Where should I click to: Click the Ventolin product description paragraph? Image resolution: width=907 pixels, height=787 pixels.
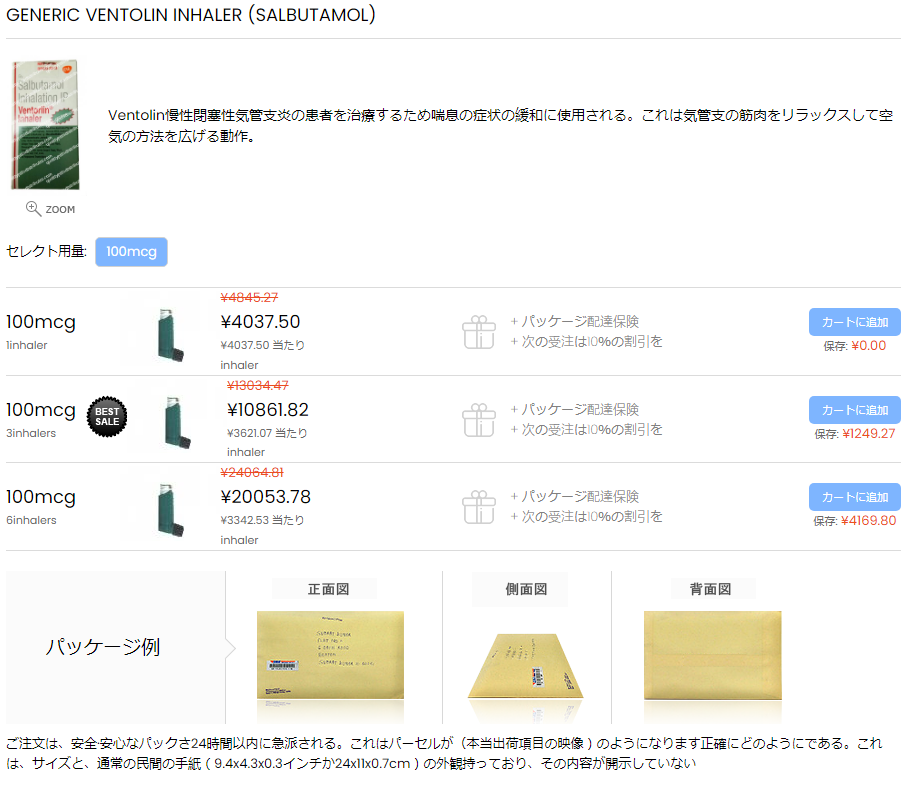pyautogui.click(x=500, y=125)
